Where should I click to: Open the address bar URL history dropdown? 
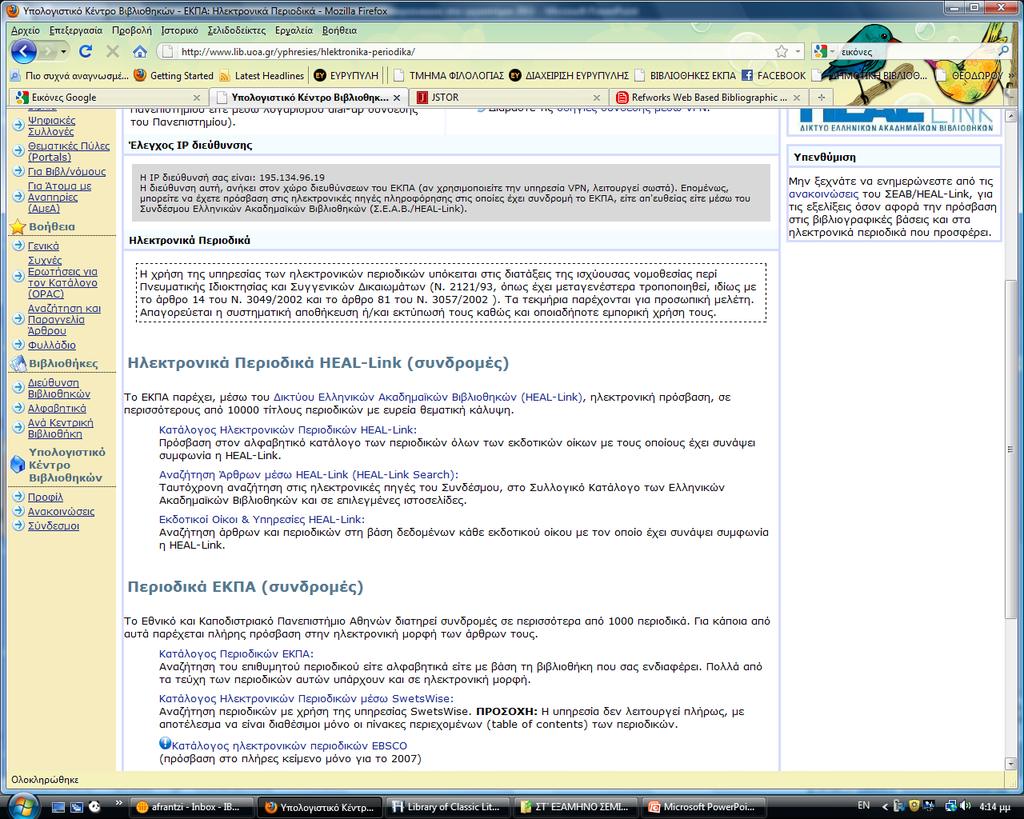tap(797, 51)
